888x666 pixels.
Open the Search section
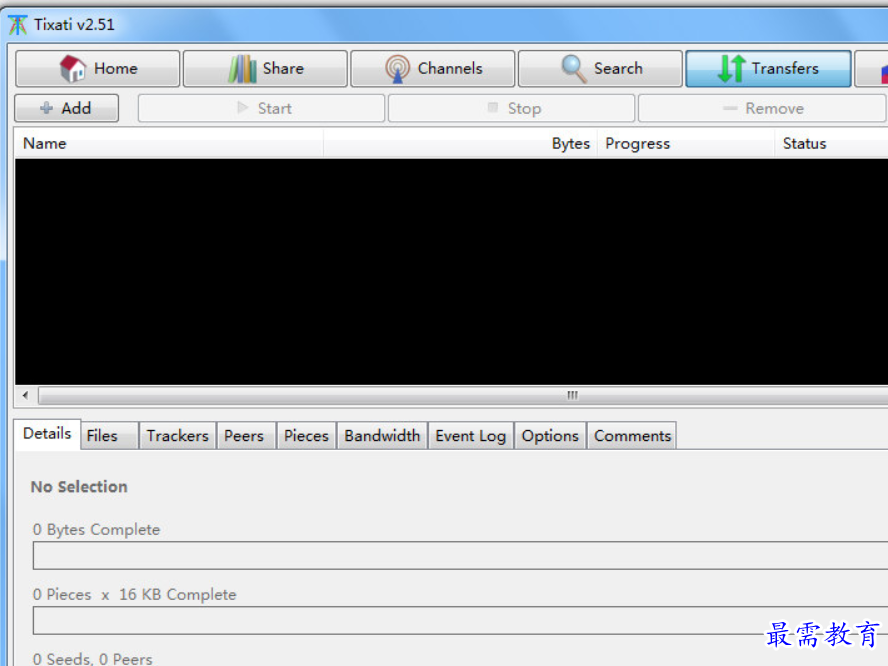click(600, 69)
